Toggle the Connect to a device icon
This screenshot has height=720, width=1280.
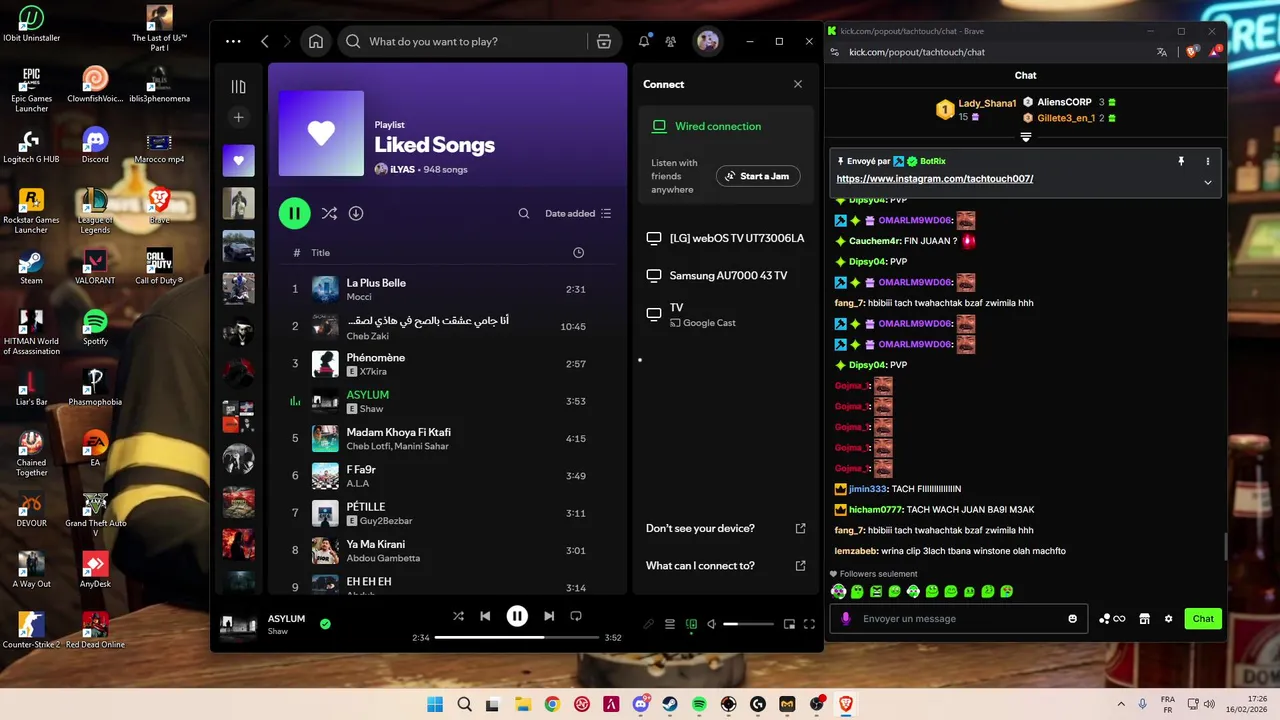pos(691,624)
